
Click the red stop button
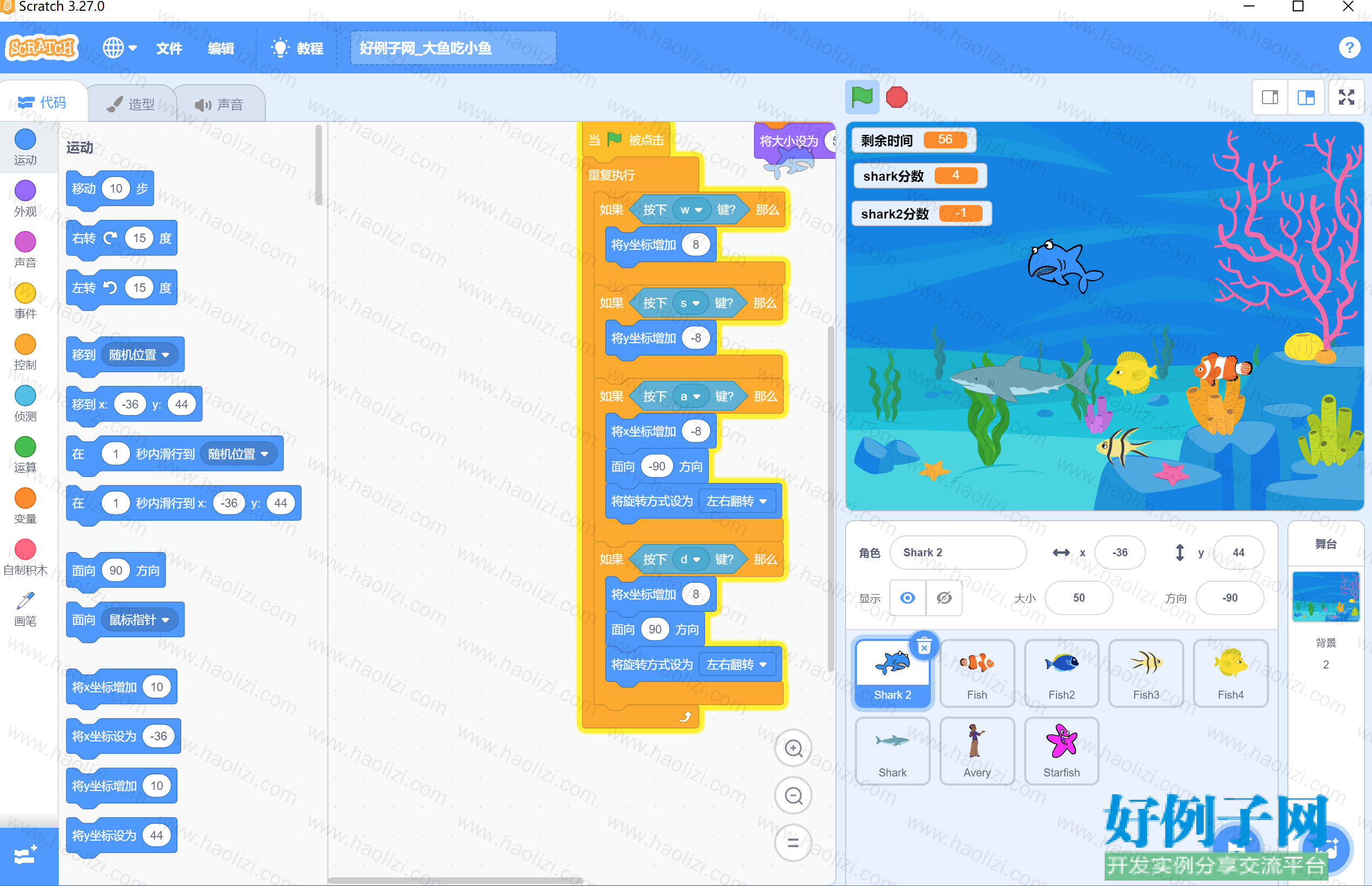896,97
